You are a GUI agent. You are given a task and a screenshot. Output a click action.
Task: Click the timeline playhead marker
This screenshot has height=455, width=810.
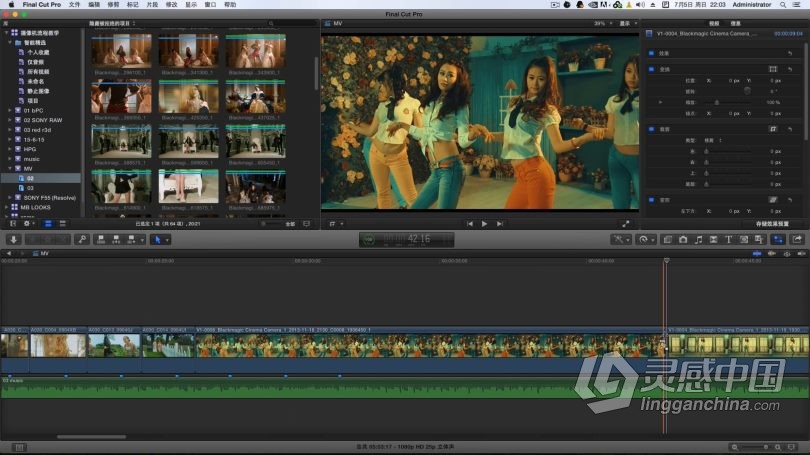(x=666, y=261)
